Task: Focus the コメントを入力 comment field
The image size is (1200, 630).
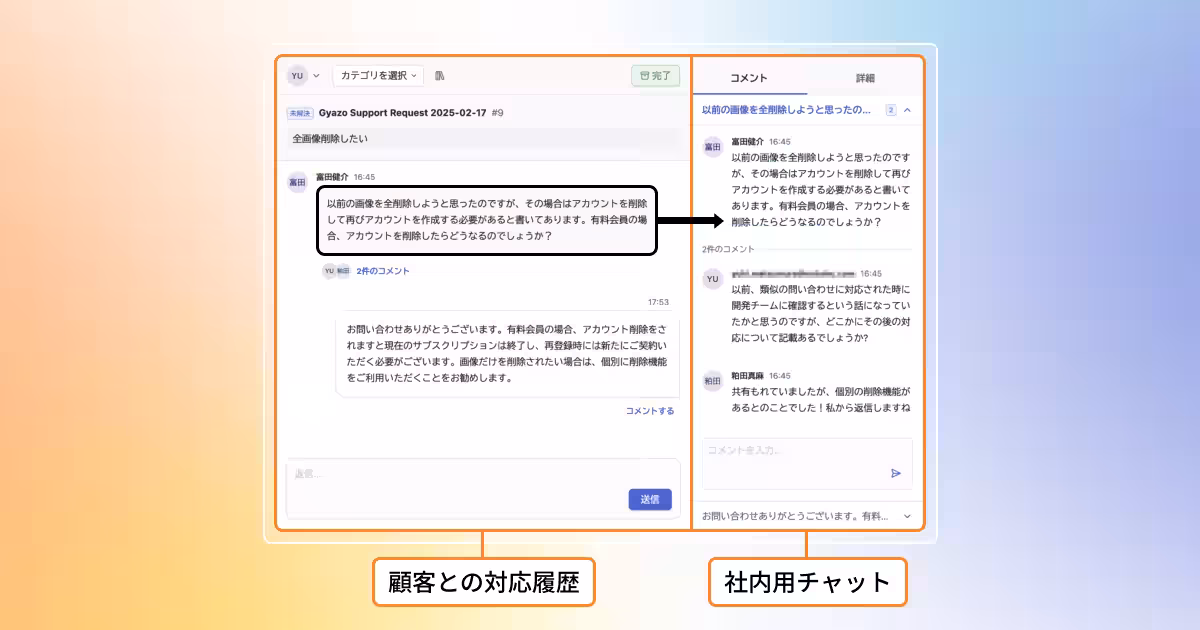Action: pyautogui.click(x=790, y=451)
